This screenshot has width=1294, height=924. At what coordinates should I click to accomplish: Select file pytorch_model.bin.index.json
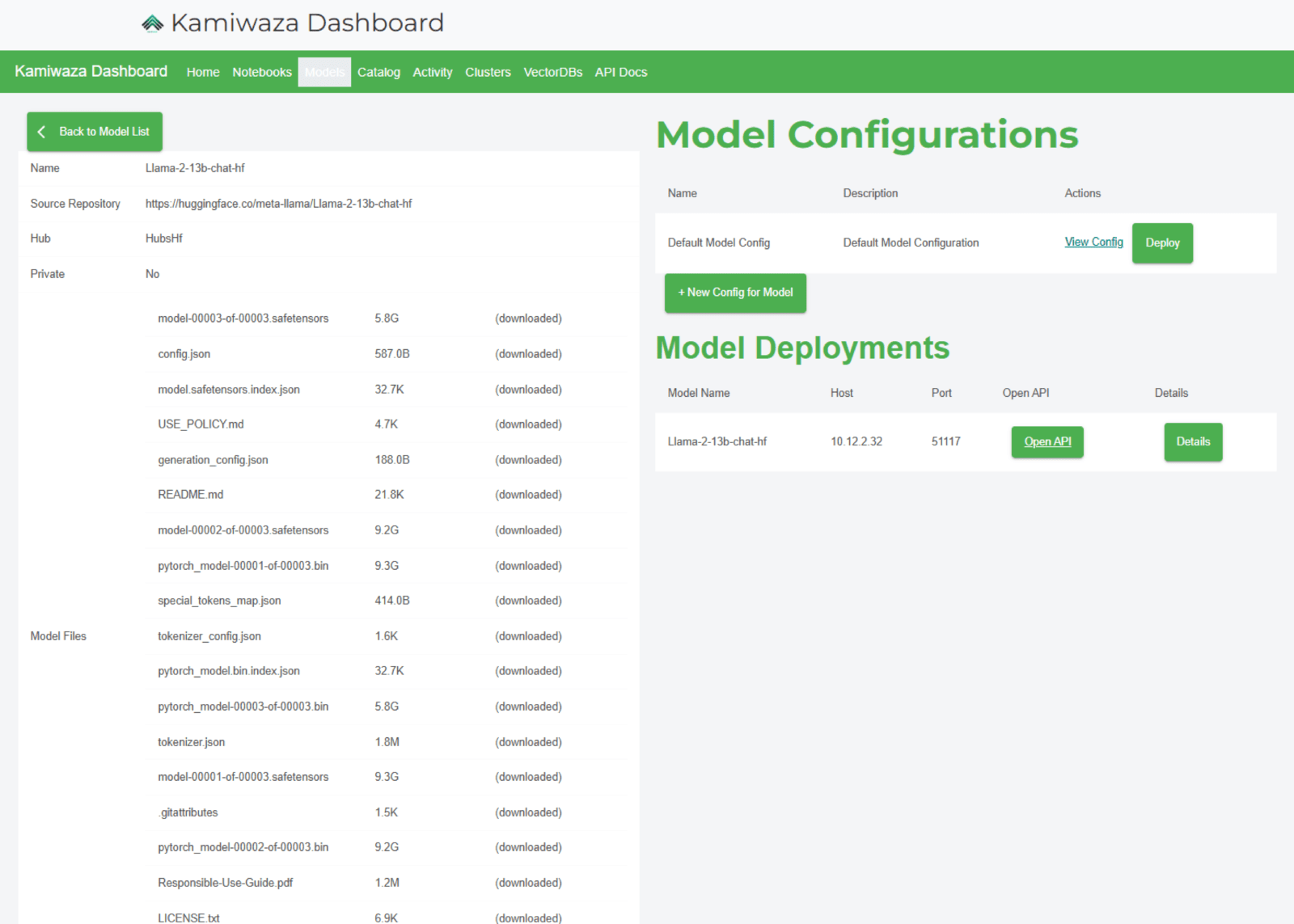(x=229, y=671)
